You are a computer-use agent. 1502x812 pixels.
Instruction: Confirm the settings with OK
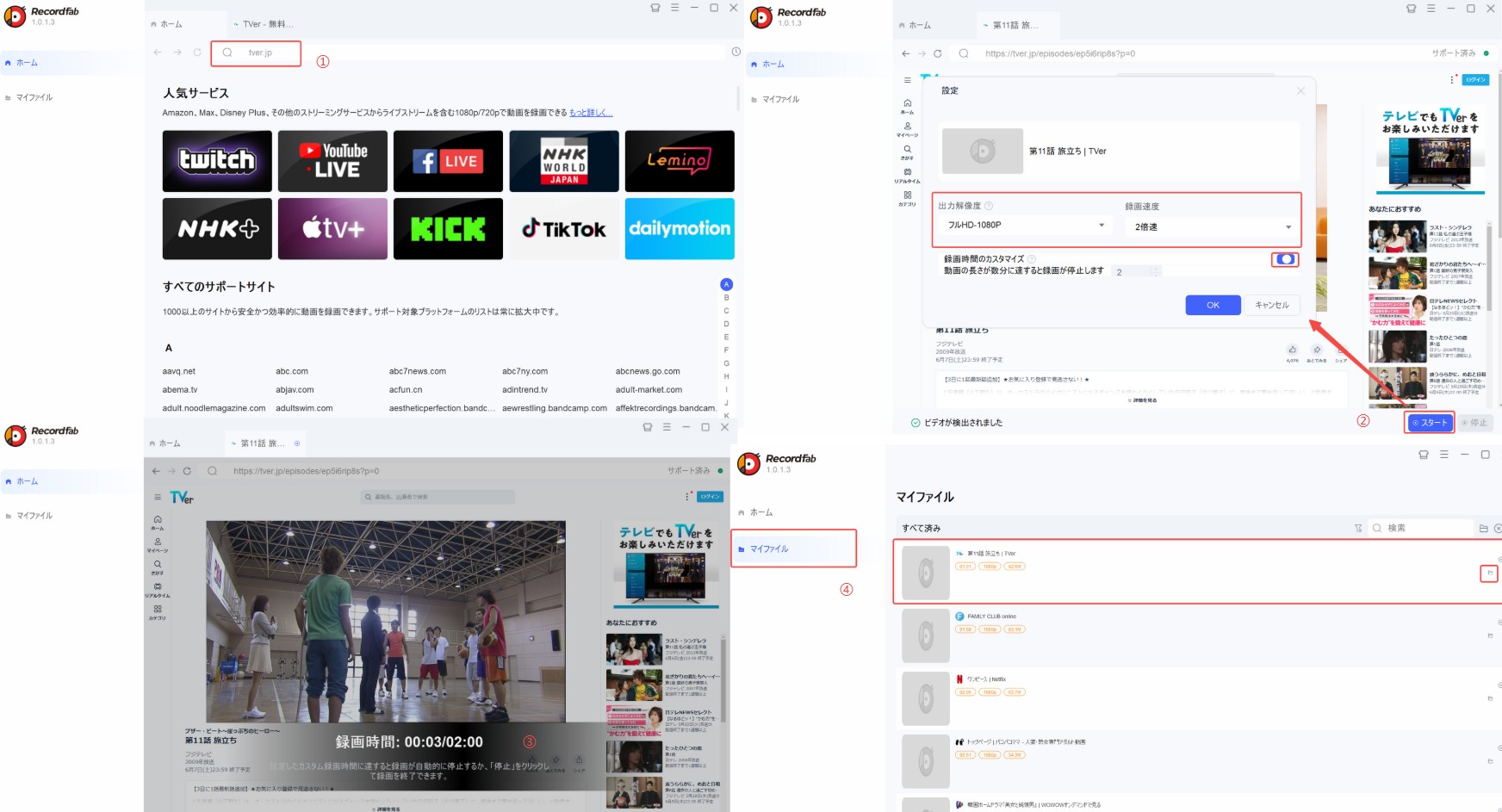(1213, 305)
